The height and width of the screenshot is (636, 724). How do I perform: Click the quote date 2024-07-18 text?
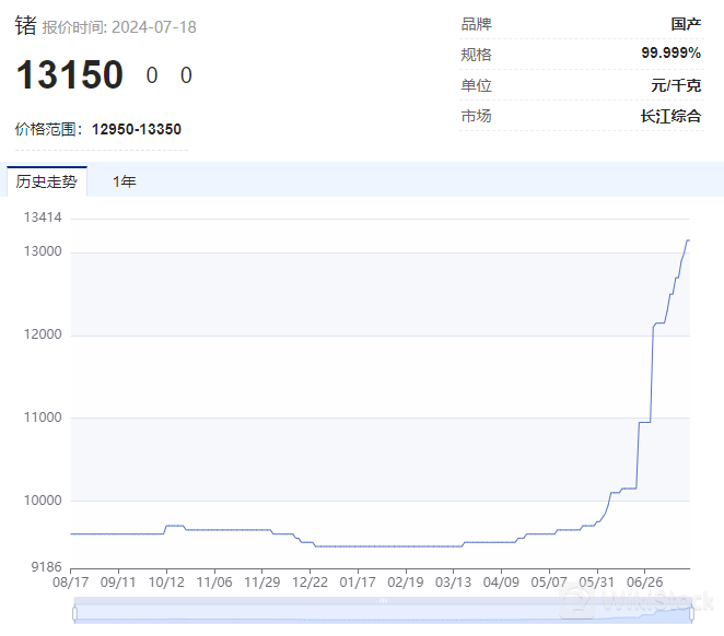(153, 27)
